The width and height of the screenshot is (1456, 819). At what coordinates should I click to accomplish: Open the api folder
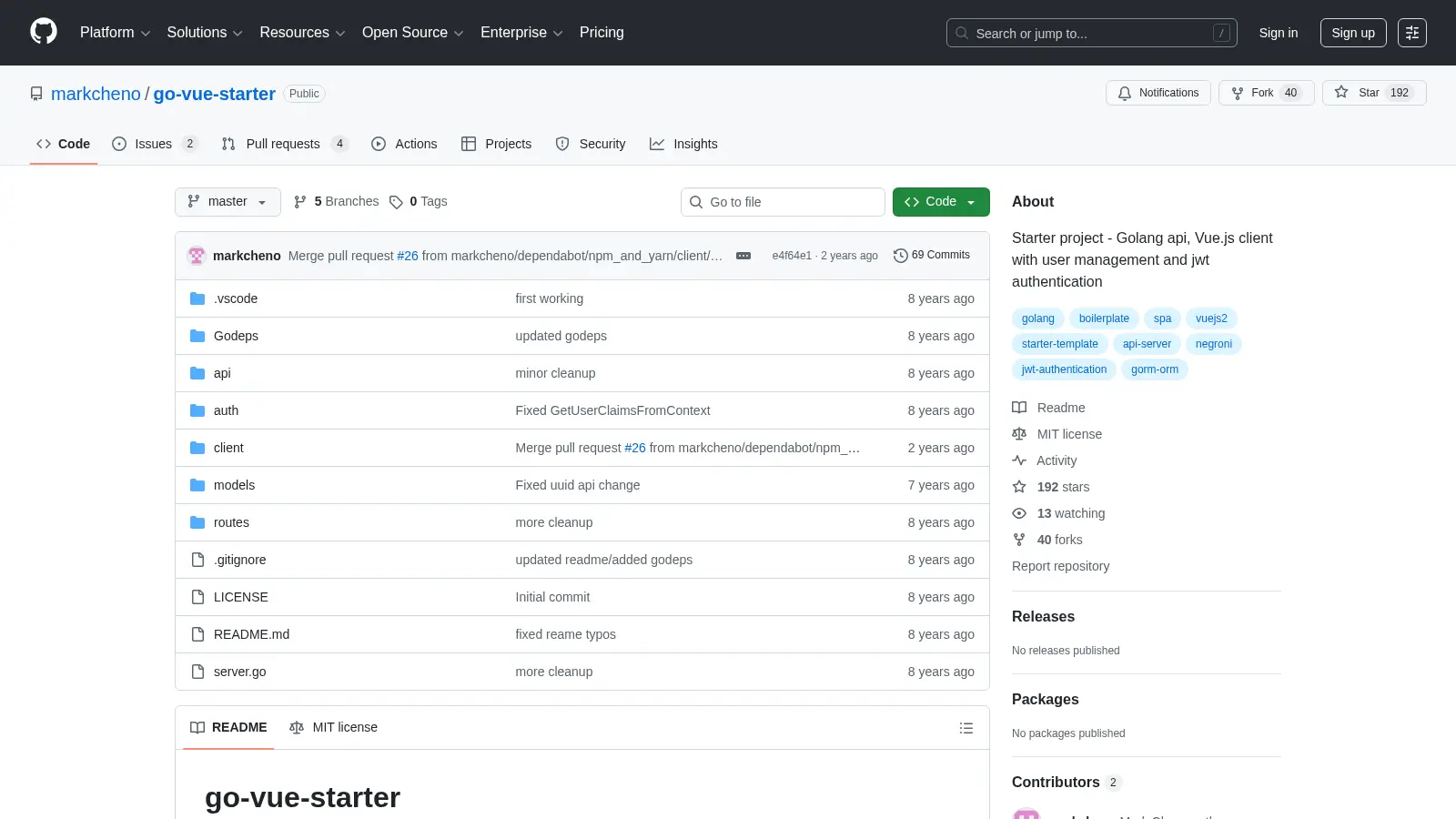coord(222,373)
